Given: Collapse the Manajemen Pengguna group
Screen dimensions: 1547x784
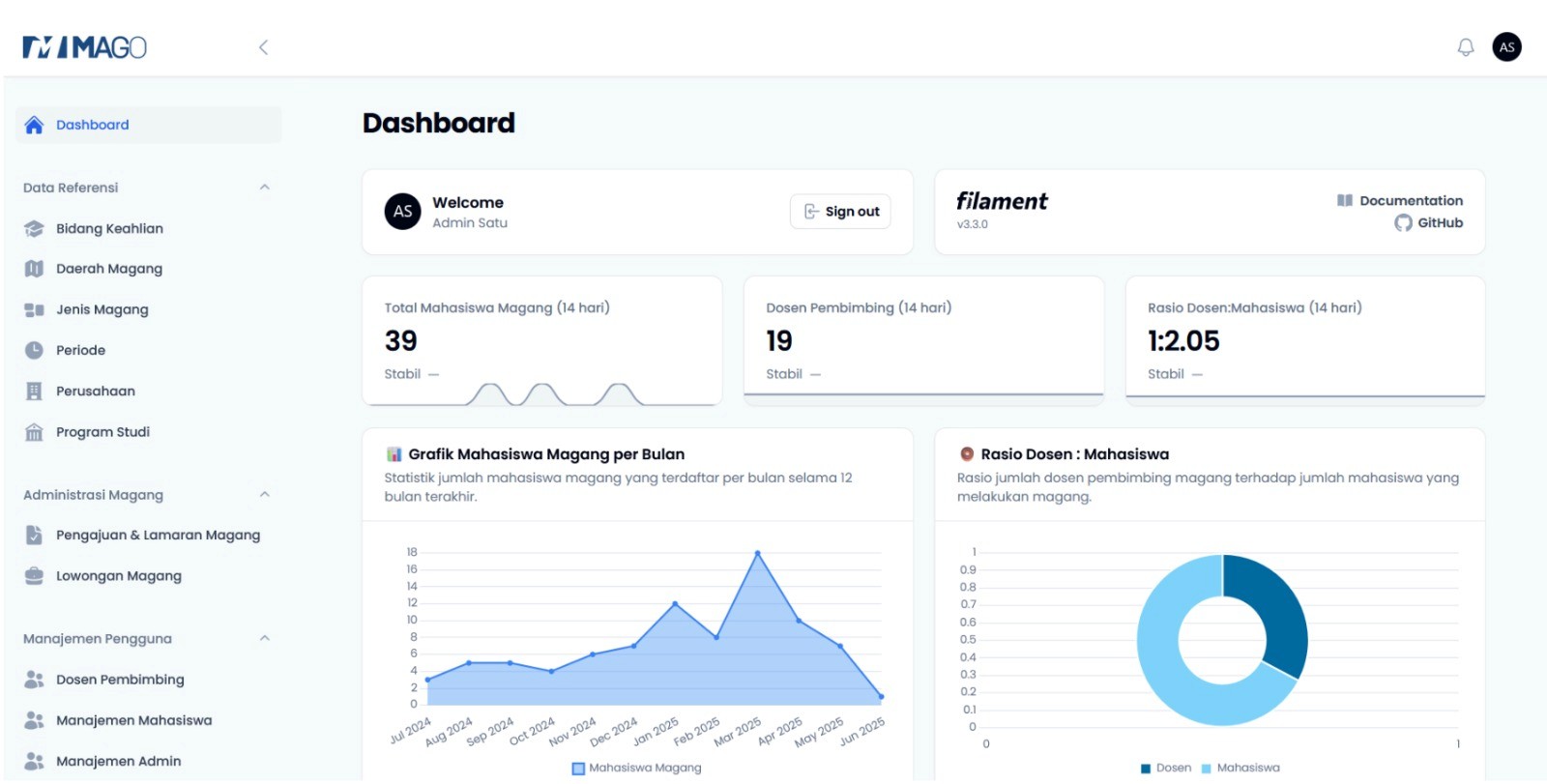Looking at the screenshot, I should click(x=264, y=638).
